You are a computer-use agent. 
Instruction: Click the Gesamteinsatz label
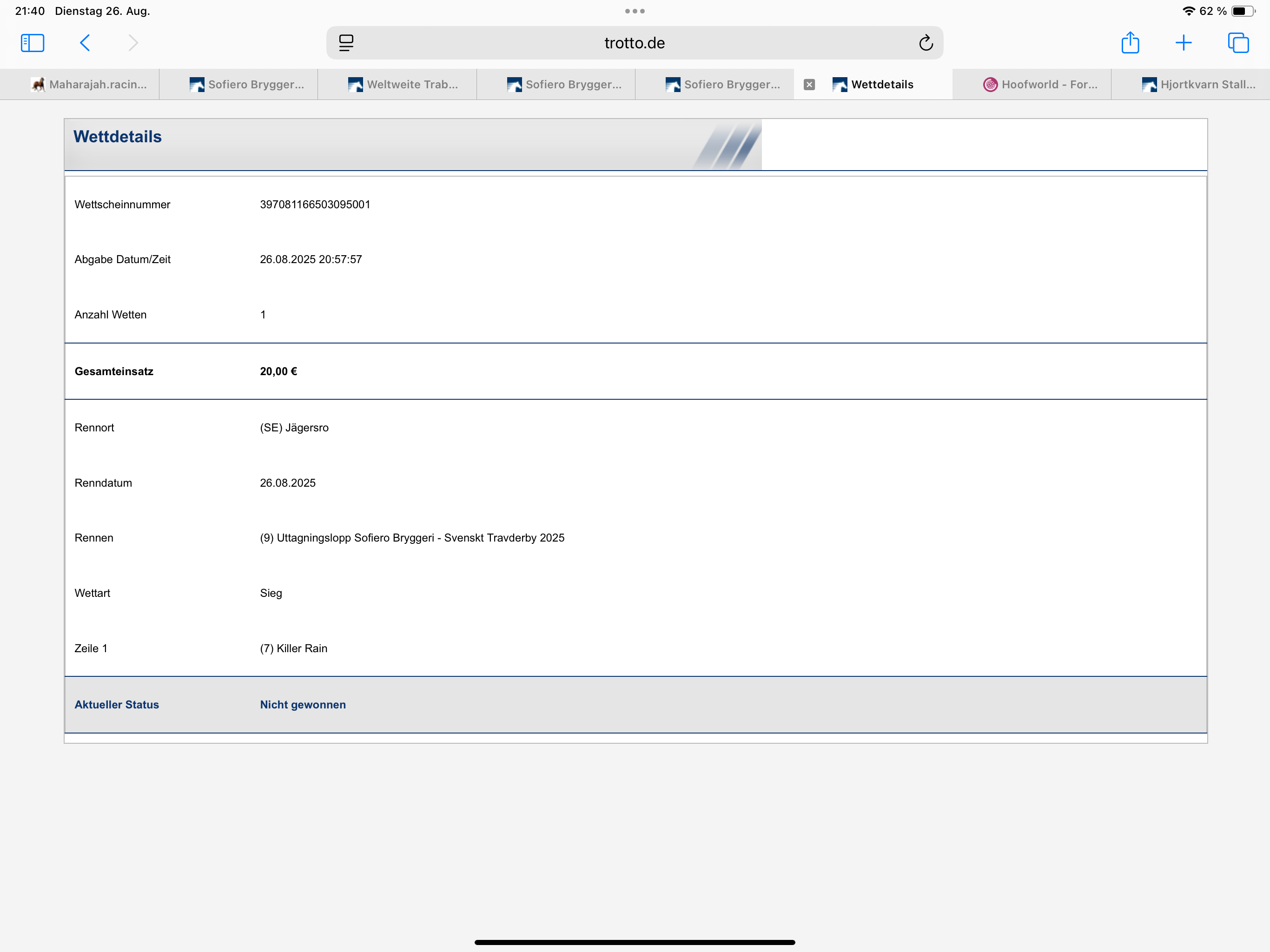click(114, 371)
